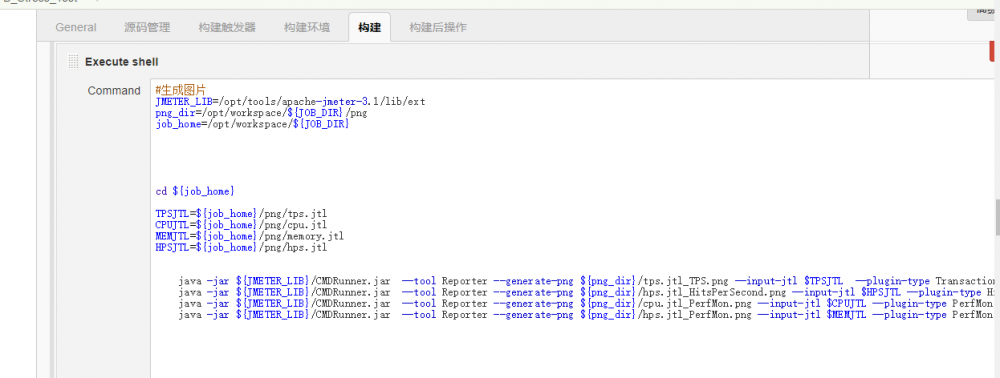
Task: Click the MEMJTL memory.jtl line
Action: pos(249,236)
